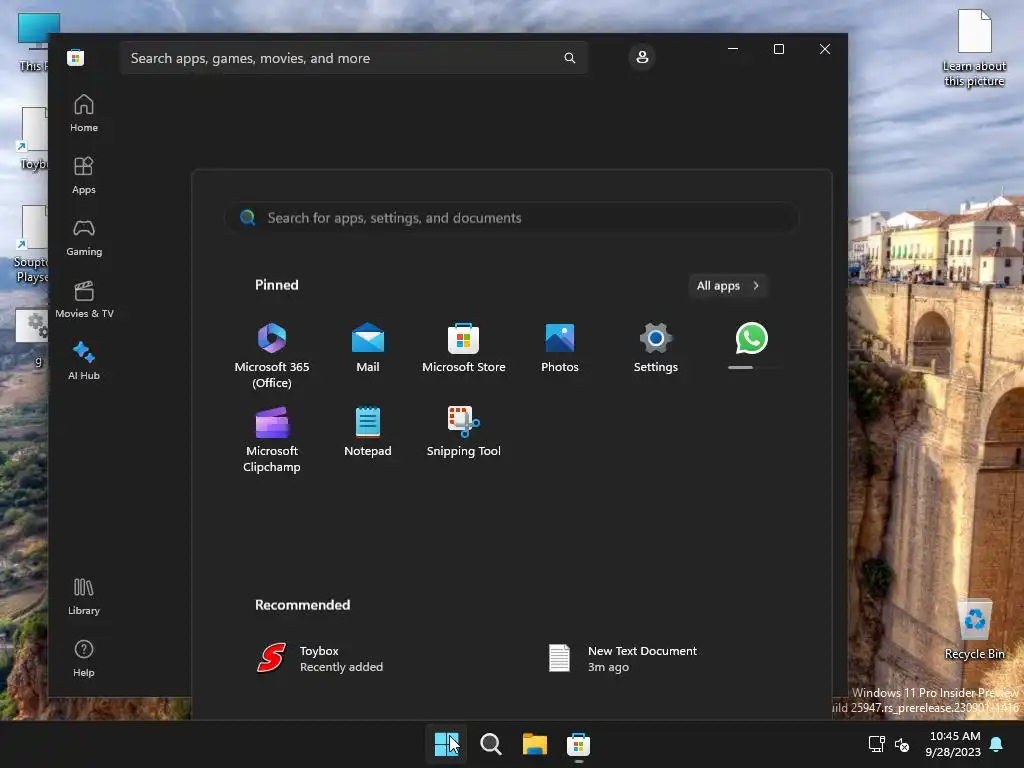Open the Store Library

[84, 597]
